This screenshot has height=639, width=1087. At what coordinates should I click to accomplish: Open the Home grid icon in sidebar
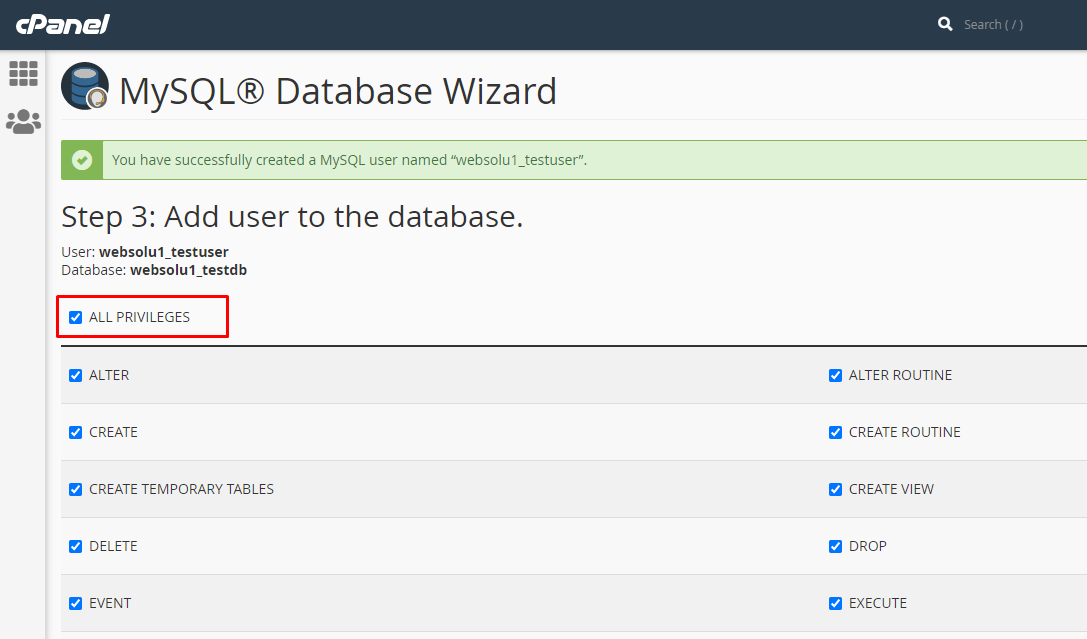pyautogui.click(x=23, y=73)
